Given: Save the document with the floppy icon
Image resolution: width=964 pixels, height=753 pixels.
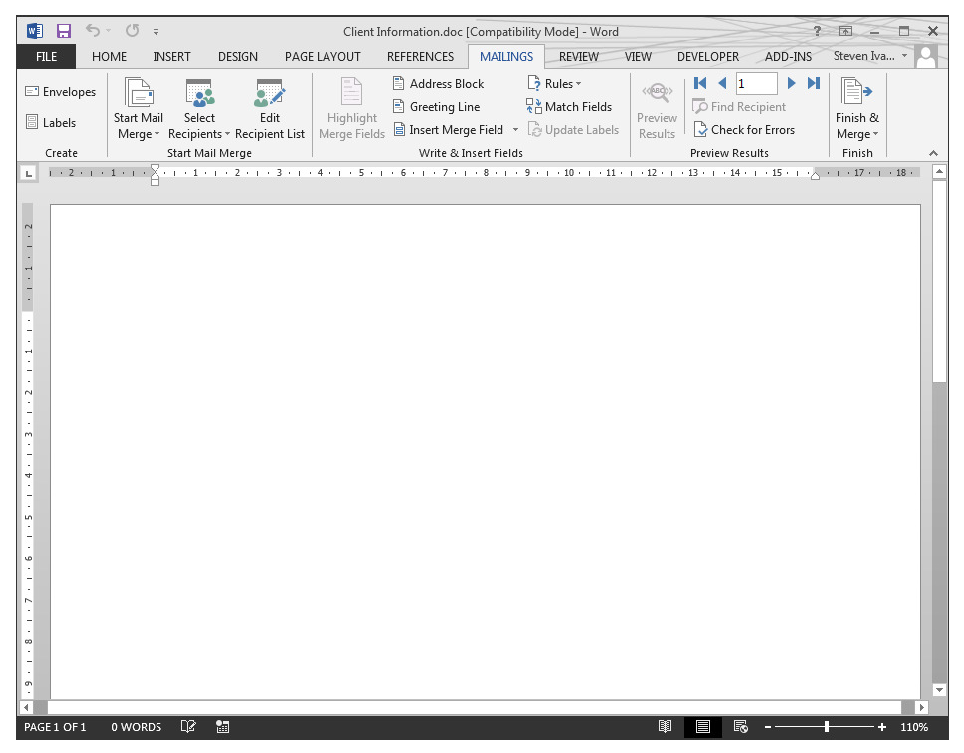Looking at the screenshot, I should [x=64, y=31].
